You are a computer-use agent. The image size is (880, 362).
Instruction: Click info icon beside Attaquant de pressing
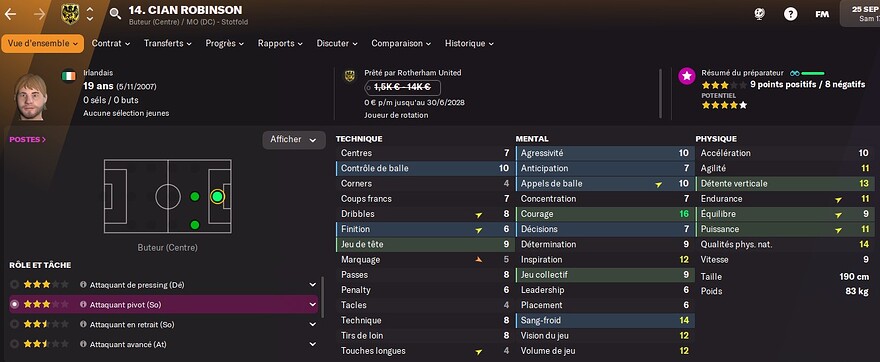[83, 285]
